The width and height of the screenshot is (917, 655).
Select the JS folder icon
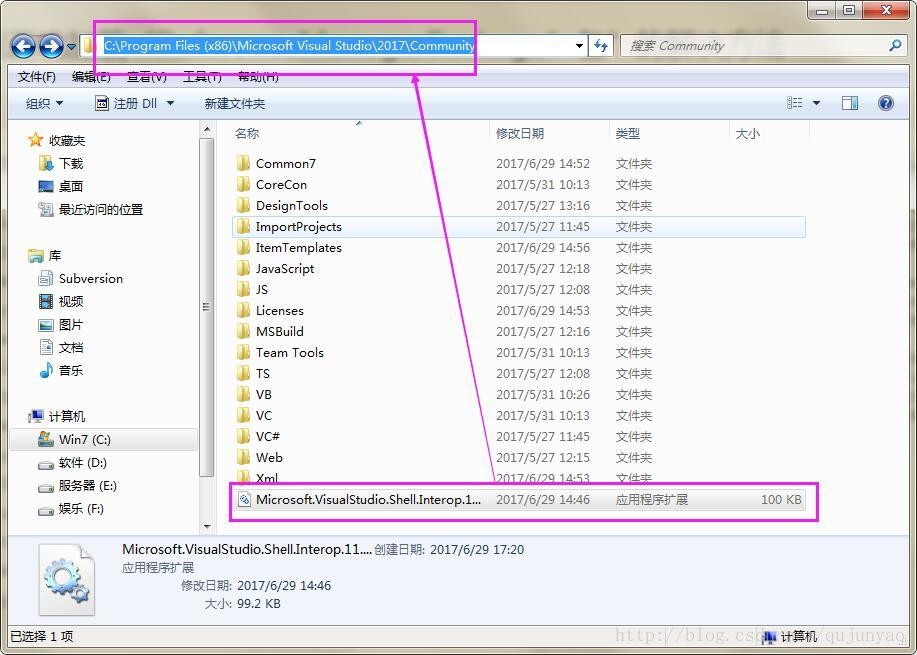pyautogui.click(x=243, y=289)
